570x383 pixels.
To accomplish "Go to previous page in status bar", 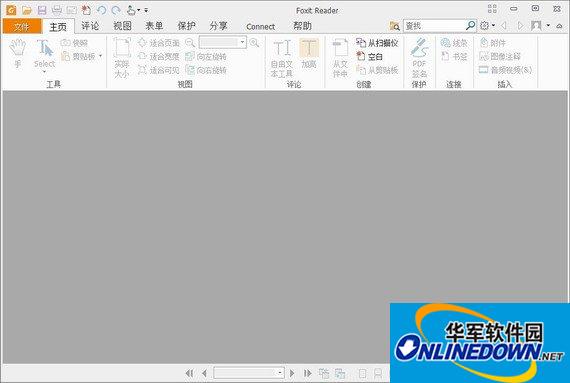I will click(204, 373).
